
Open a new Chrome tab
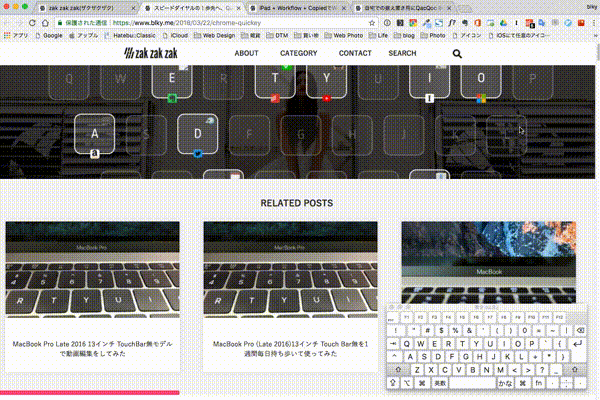(464, 8)
